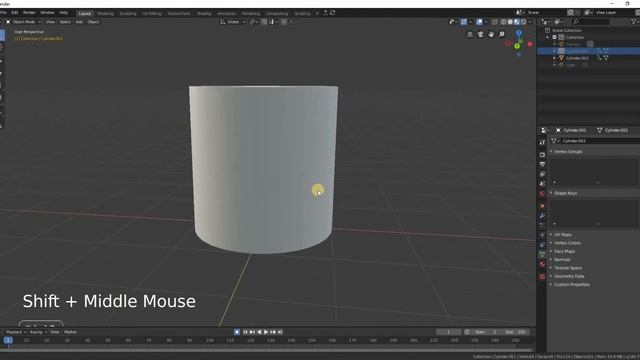Switch to the Modeling workspace tab
Image resolution: width=640 pixels, height=360 pixels.
click(x=105, y=13)
